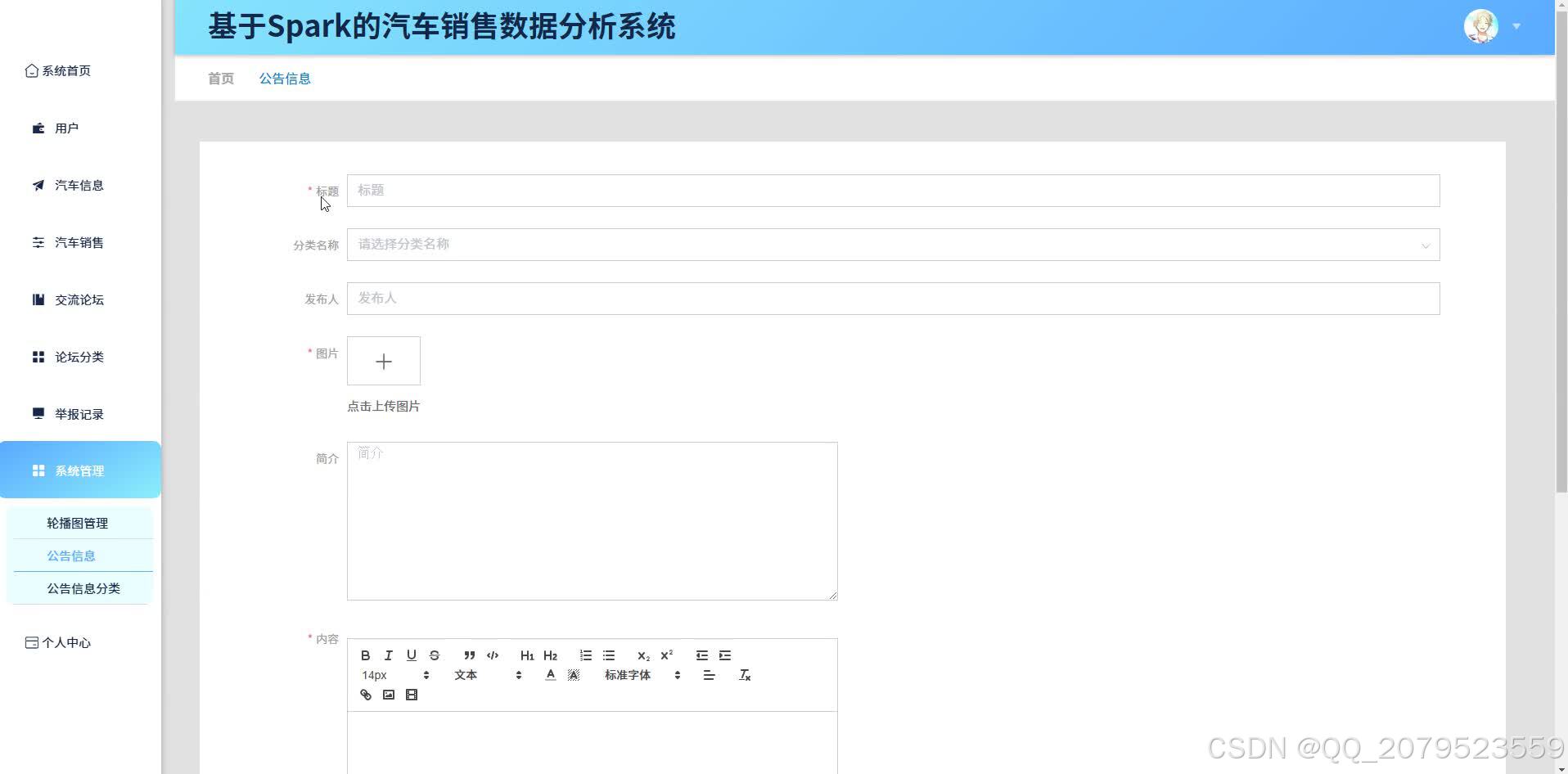Viewport: 1568px width, 774px height.
Task: Insert a hyperlink in the editor
Action: 366,695
